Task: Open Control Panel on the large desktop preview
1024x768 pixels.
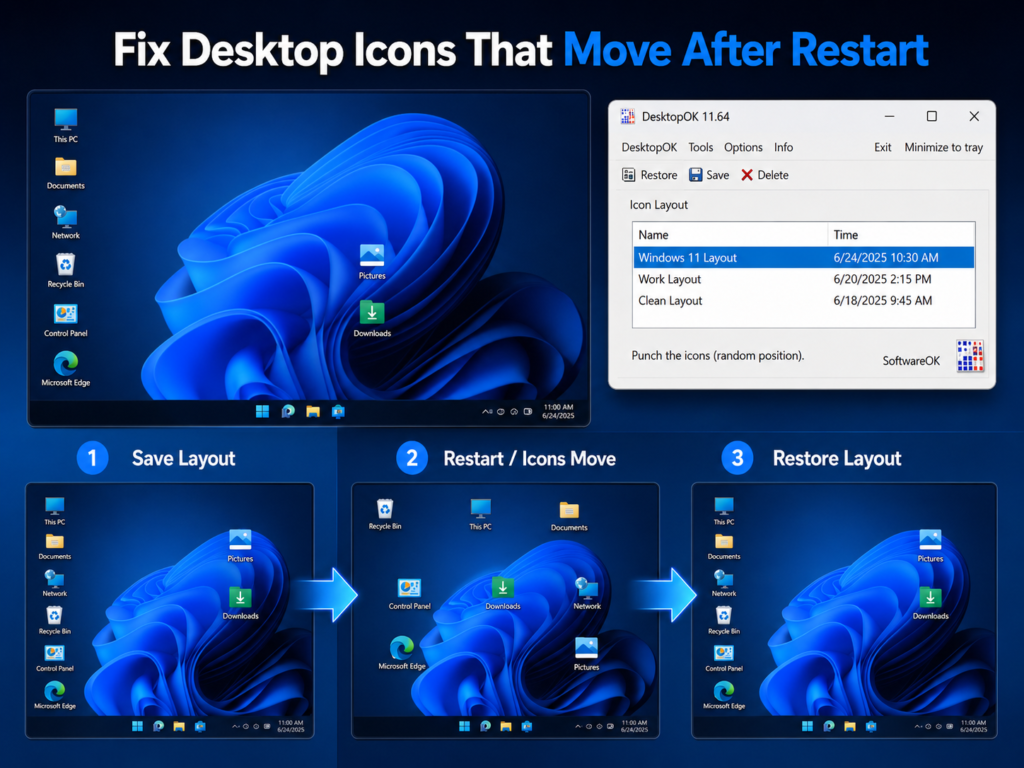Action: [x=66, y=320]
